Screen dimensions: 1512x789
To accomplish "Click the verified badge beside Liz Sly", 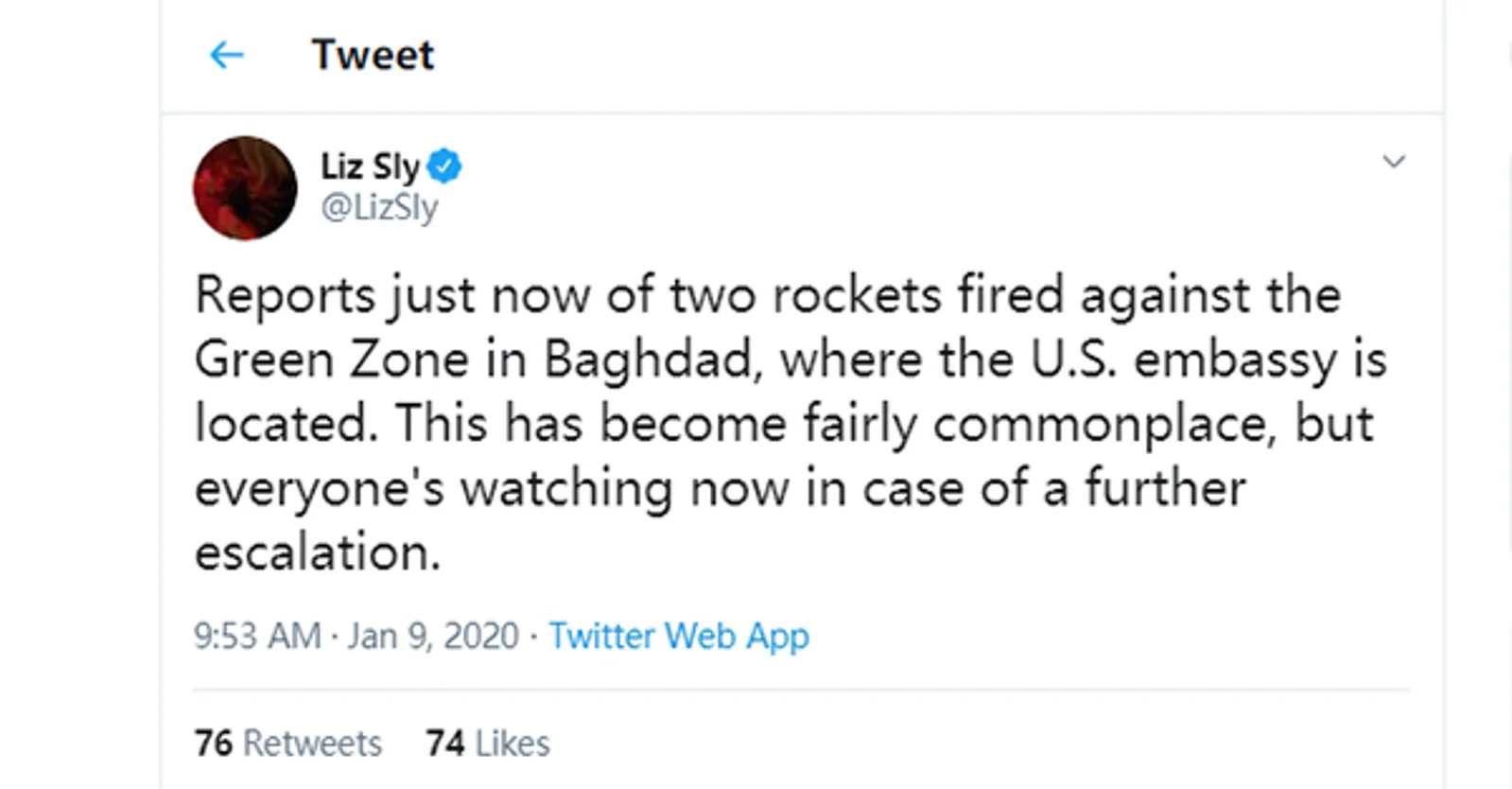I will (444, 167).
